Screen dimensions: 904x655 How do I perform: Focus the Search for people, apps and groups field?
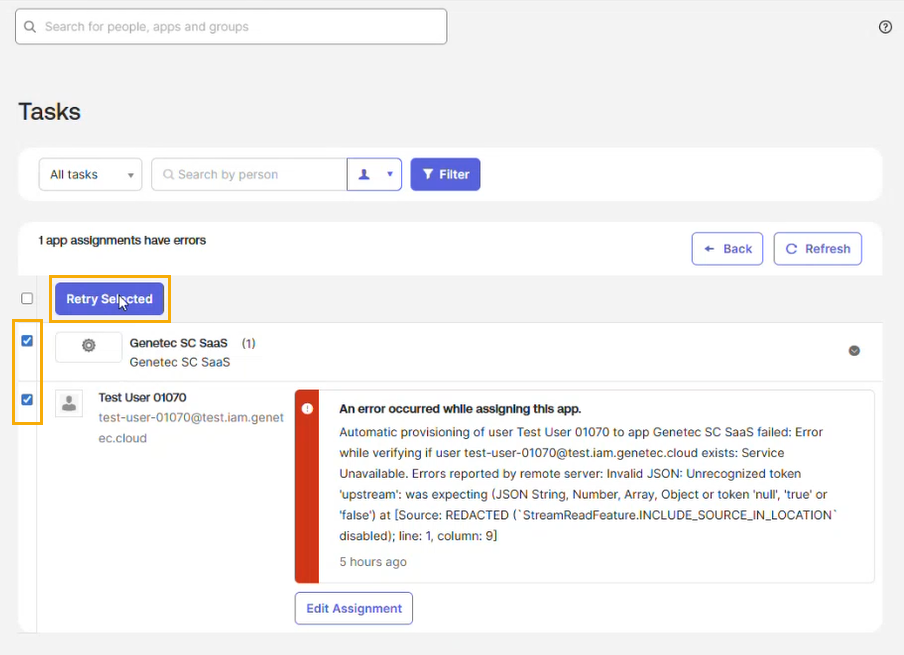(x=231, y=27)
